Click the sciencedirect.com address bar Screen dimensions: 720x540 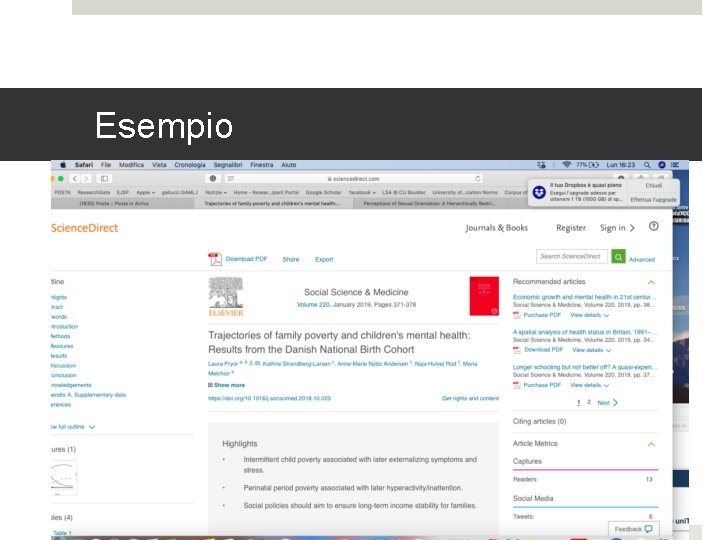point(354,179)
